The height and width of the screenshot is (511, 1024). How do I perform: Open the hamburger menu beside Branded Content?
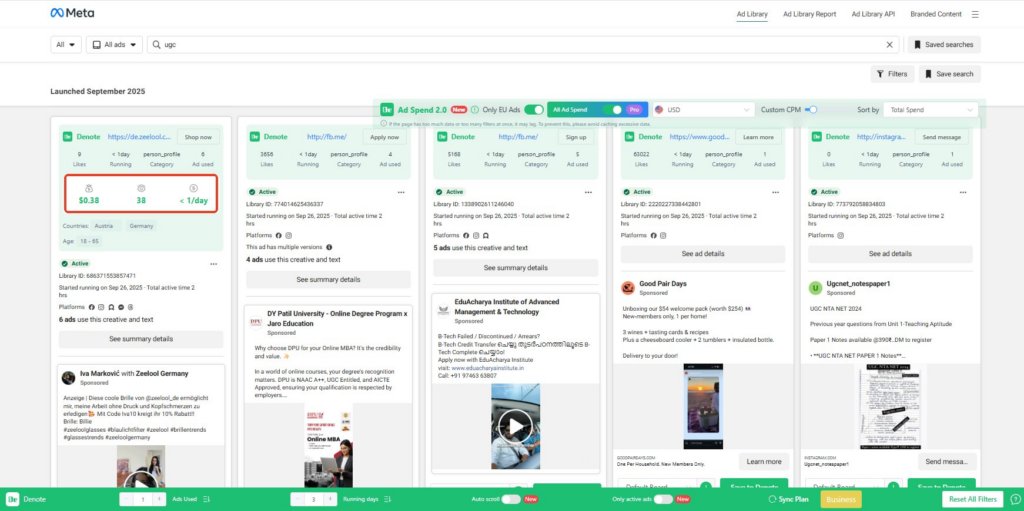975,14
